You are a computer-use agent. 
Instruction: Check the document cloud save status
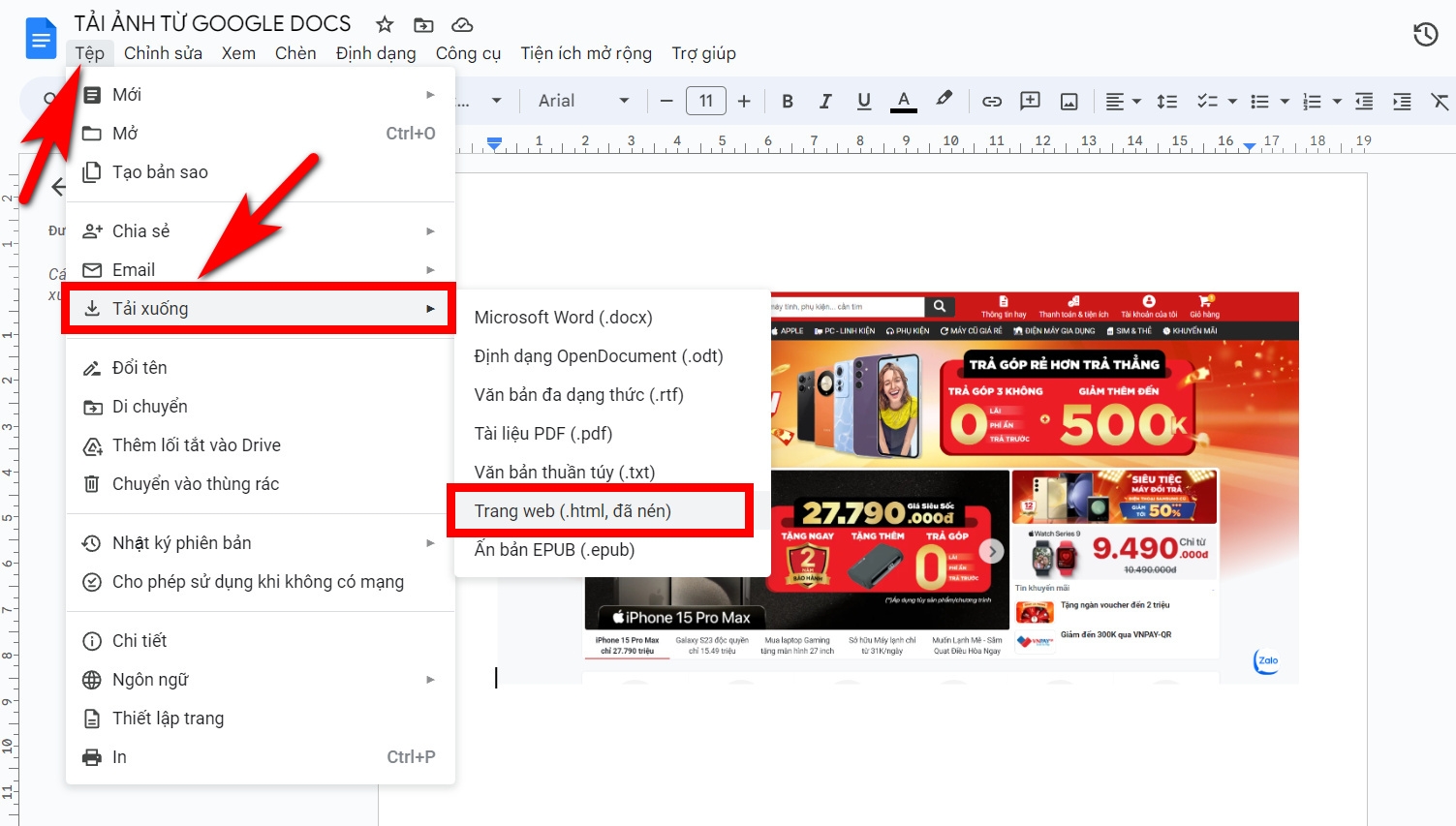(462, 23)
